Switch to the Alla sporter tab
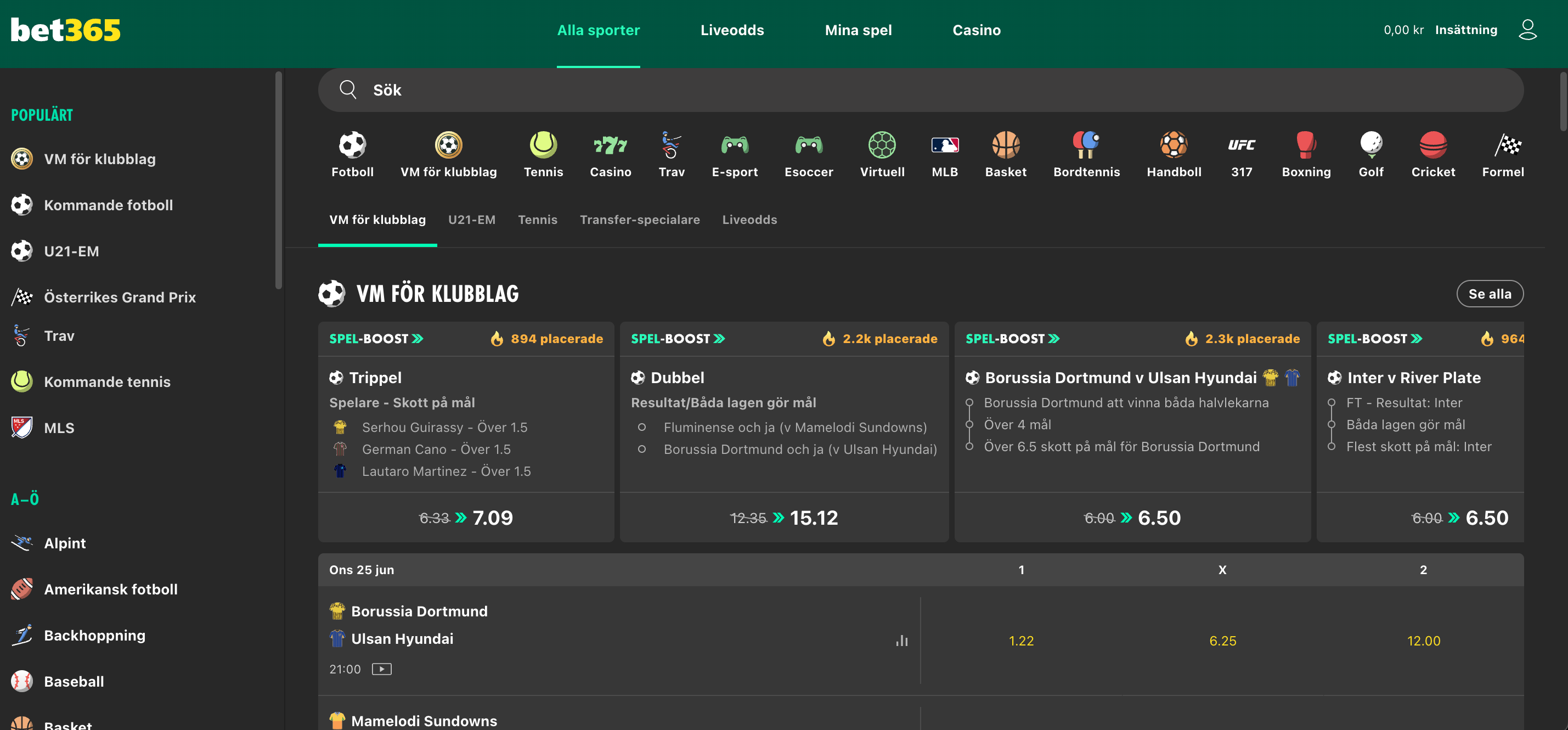 tap(598, 30)
